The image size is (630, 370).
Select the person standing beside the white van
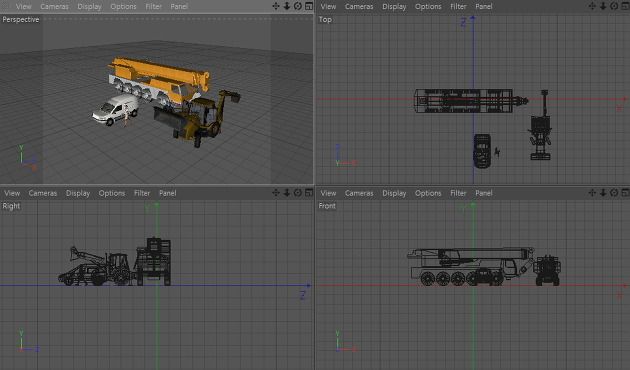pos(126,115)
